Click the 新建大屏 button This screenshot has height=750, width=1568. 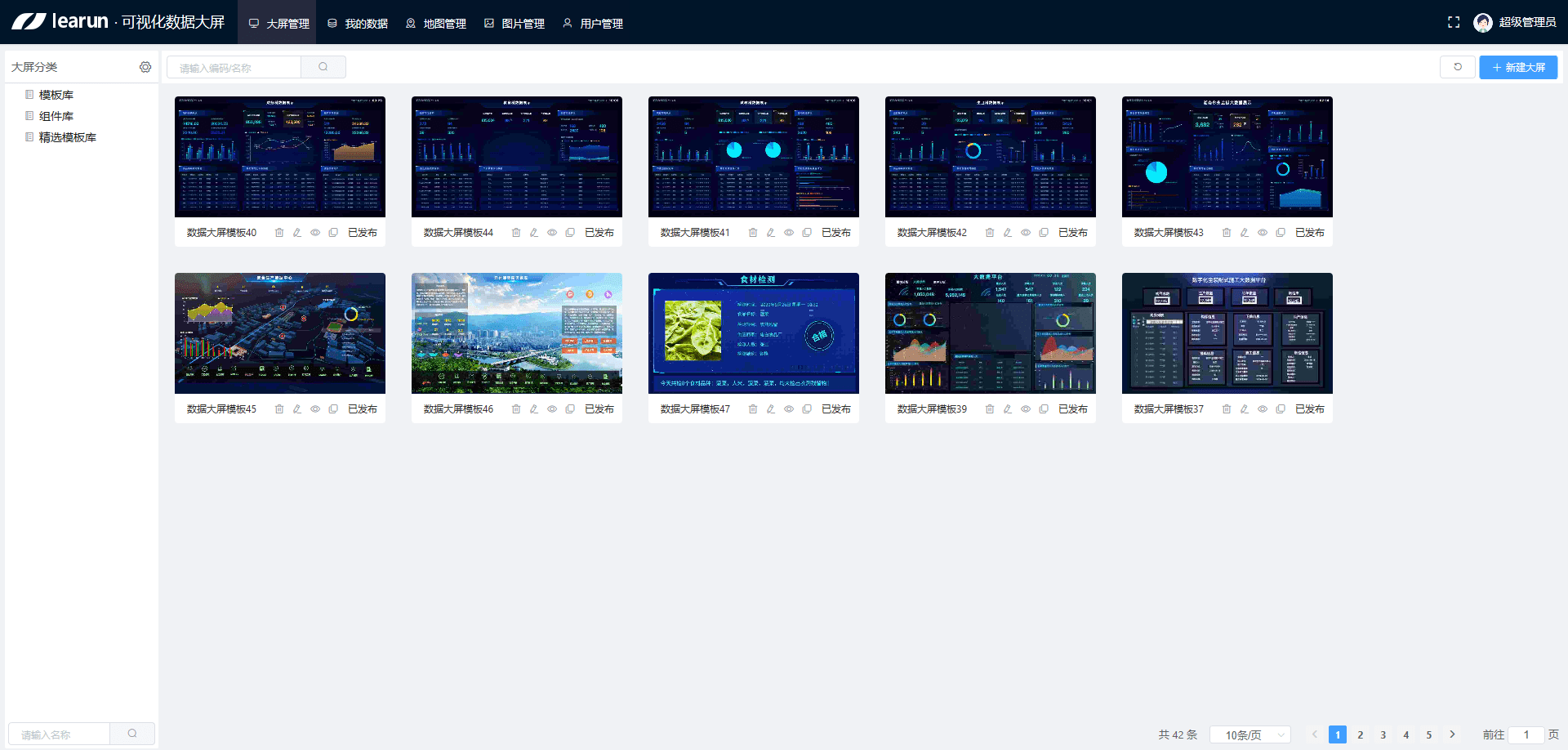pos(1518,67)
